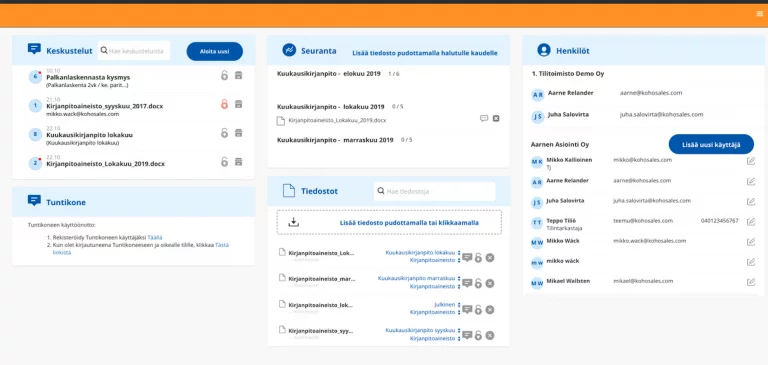Screen dimensions: 768x365
Task: Unlock the red-locked Kirjanpitoaineisto_syyskuu_2017.docx conversation
Action: (224, 104)
